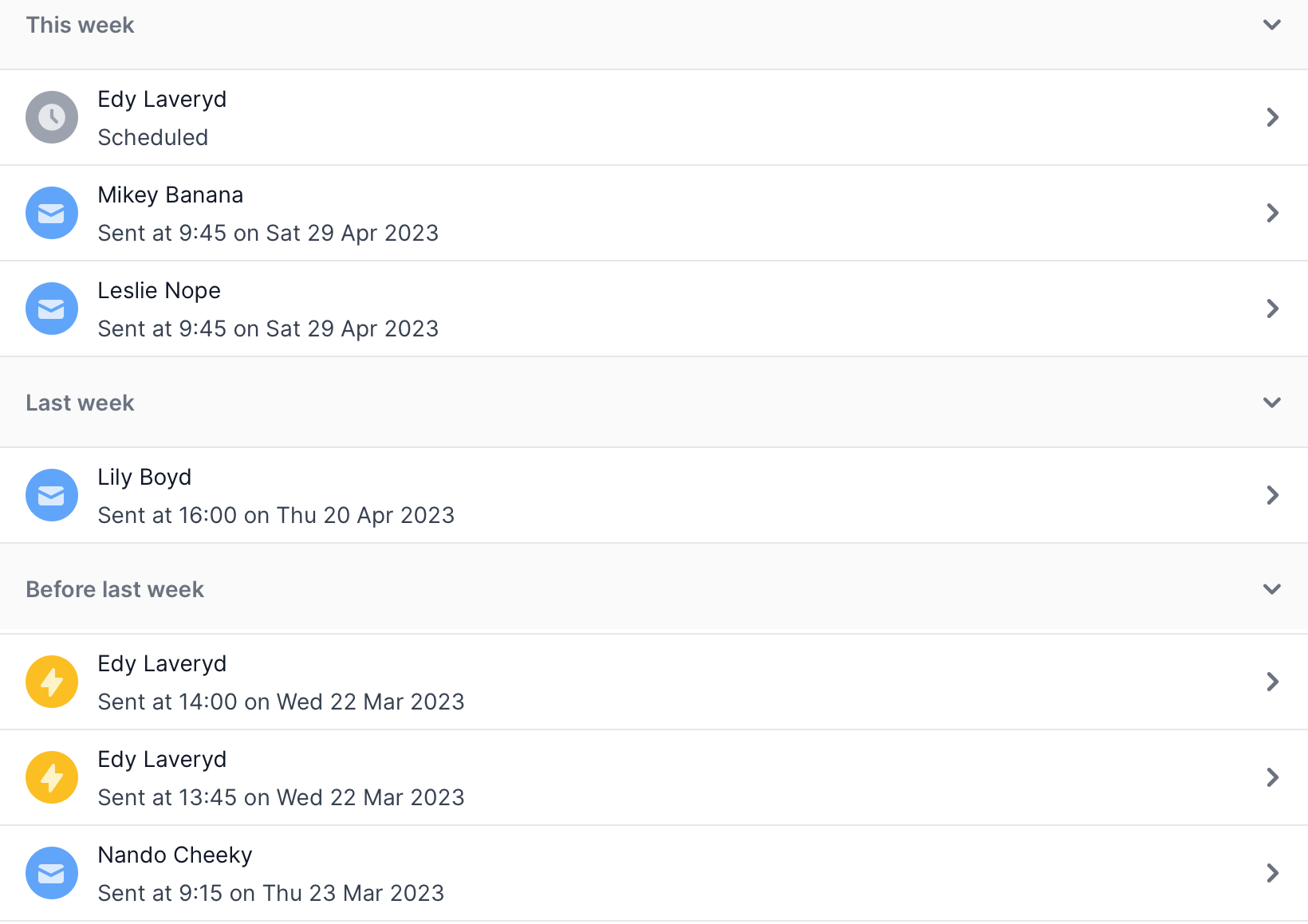Click Leslie Nope's blue envelope icon
Image resolution: width=1308 pixels, height=924 pixels.
pos(52,309)
